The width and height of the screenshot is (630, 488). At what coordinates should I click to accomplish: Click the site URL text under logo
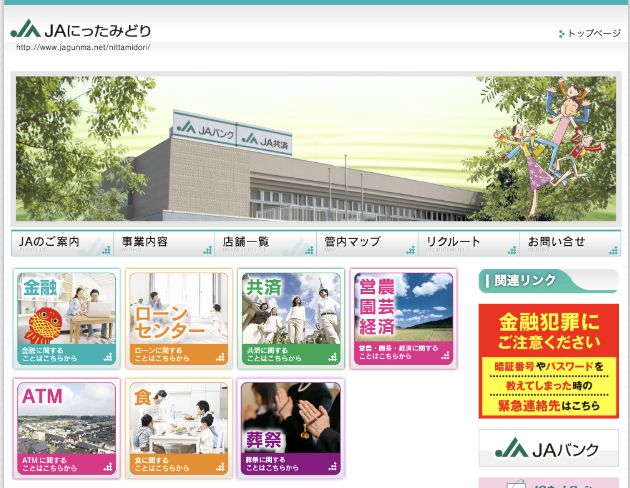[83, 47]
